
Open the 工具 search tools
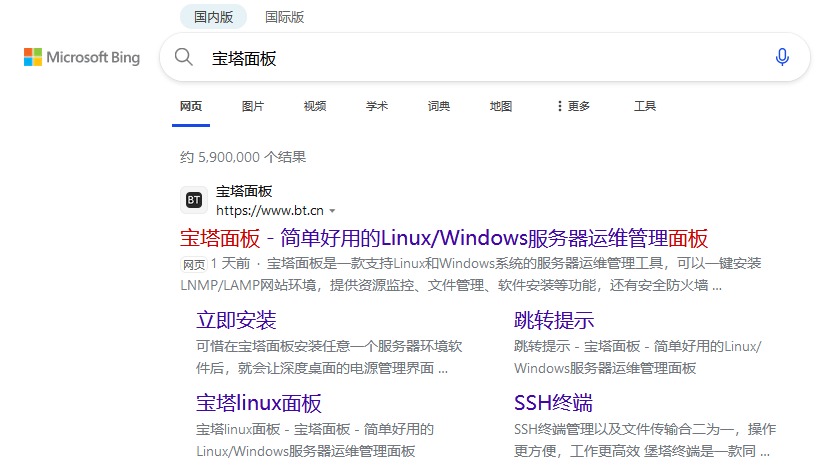[645, 106]
